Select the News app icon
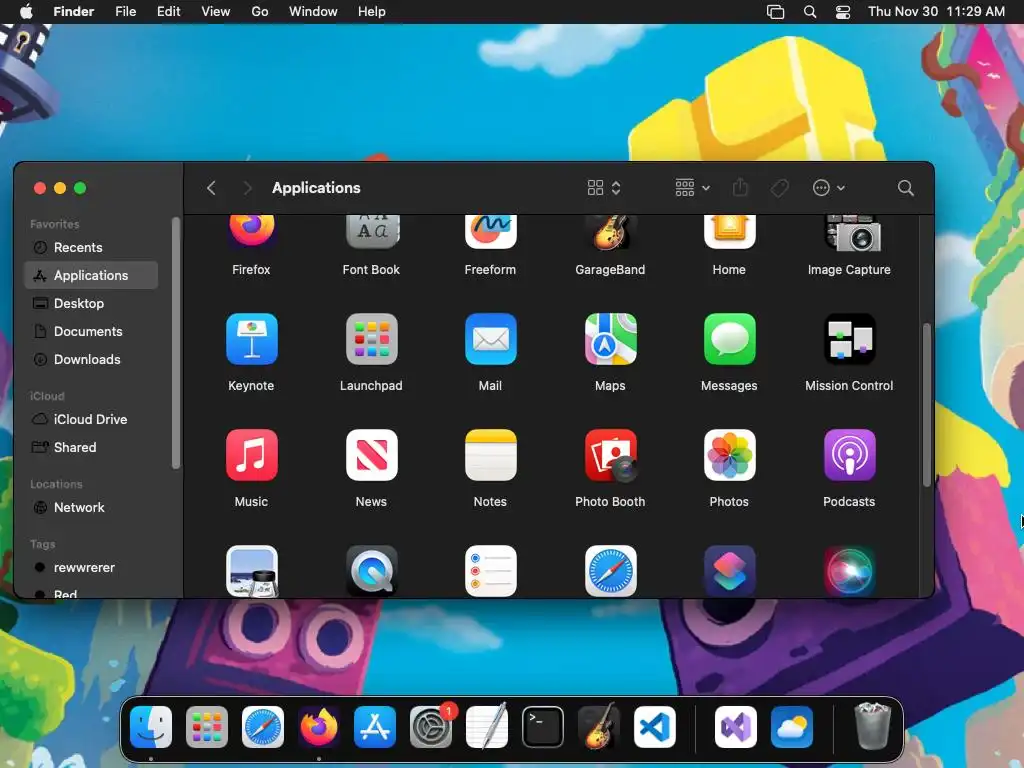The width and height of the screenshot is (1024, 768). [x=371, y=455]
